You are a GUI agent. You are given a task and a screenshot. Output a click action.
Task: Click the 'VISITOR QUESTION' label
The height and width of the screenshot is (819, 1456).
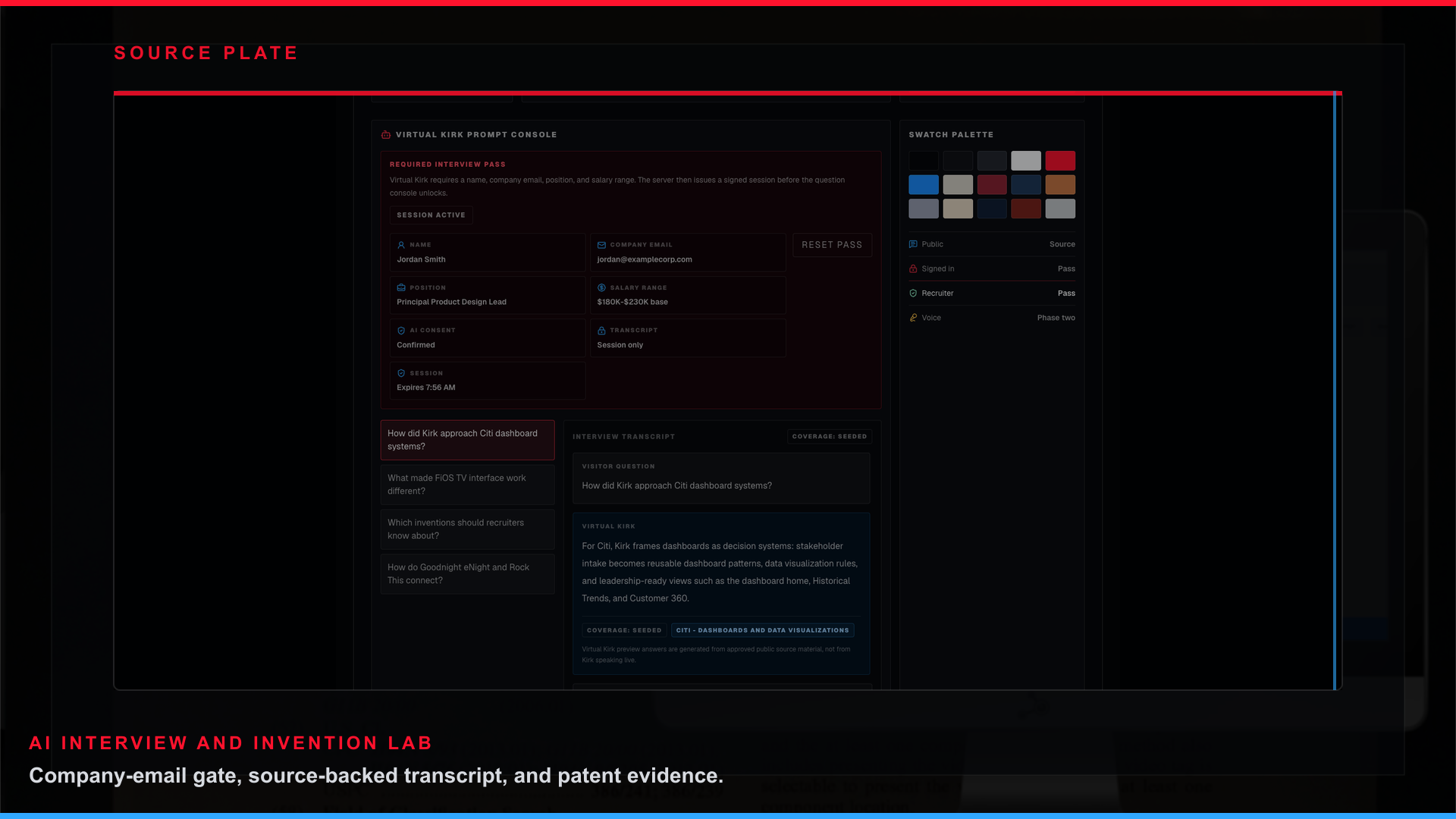pos(618,466)
